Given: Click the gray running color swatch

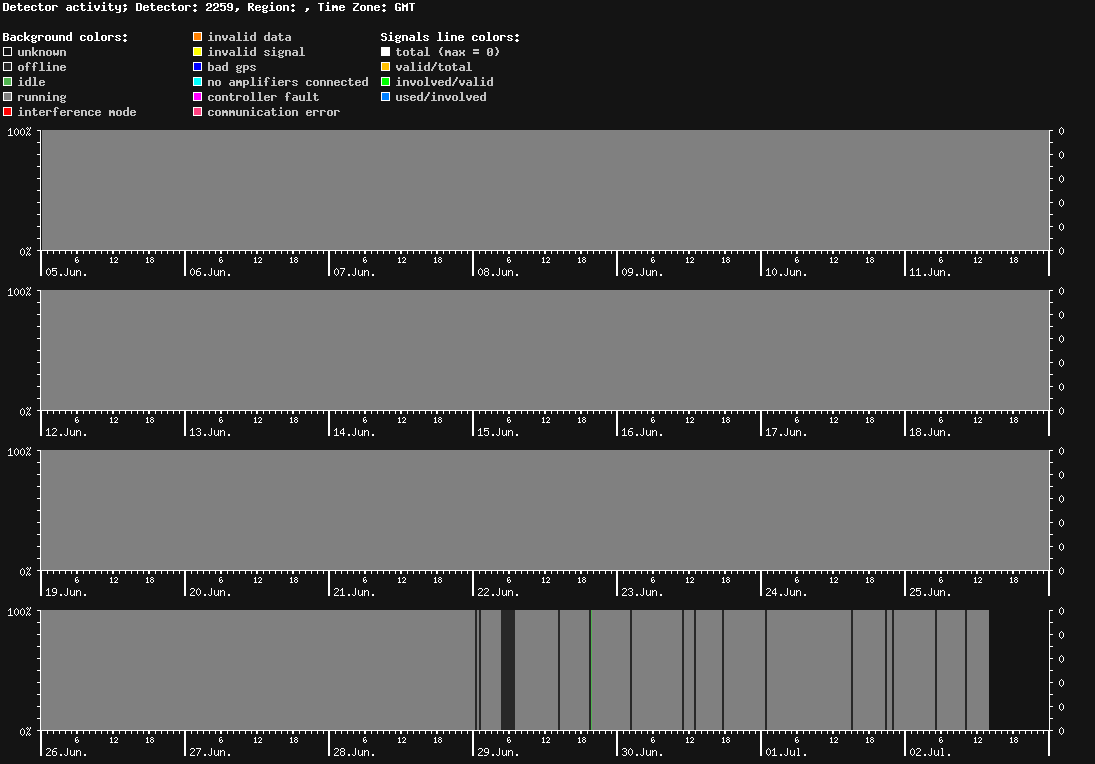Looking at the screenshot, I should coord(8,97).
